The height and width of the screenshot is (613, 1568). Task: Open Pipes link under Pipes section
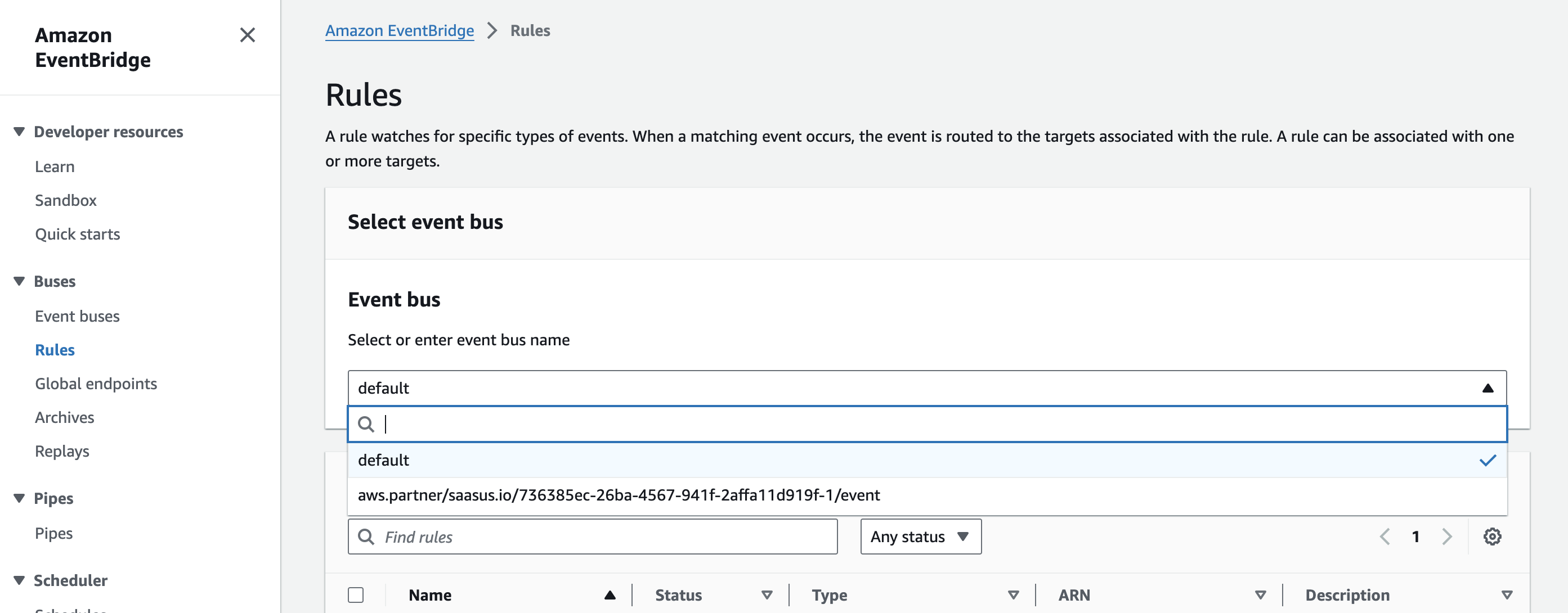53,533
